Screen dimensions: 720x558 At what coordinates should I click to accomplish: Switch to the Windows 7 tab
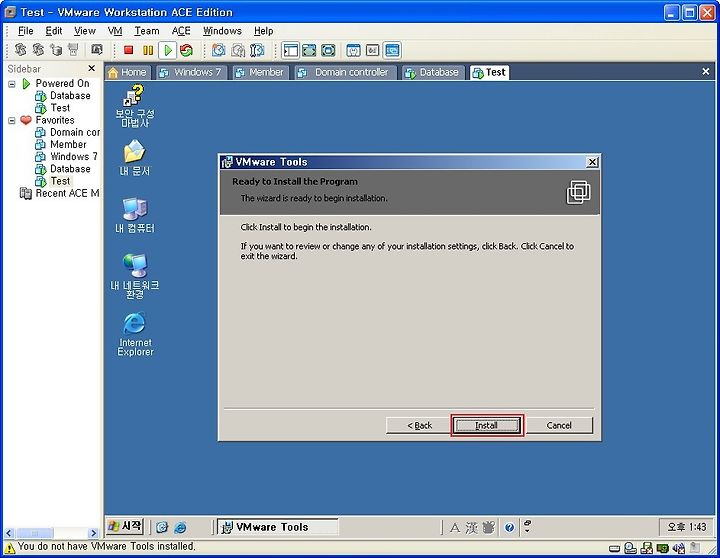point(191,73)
